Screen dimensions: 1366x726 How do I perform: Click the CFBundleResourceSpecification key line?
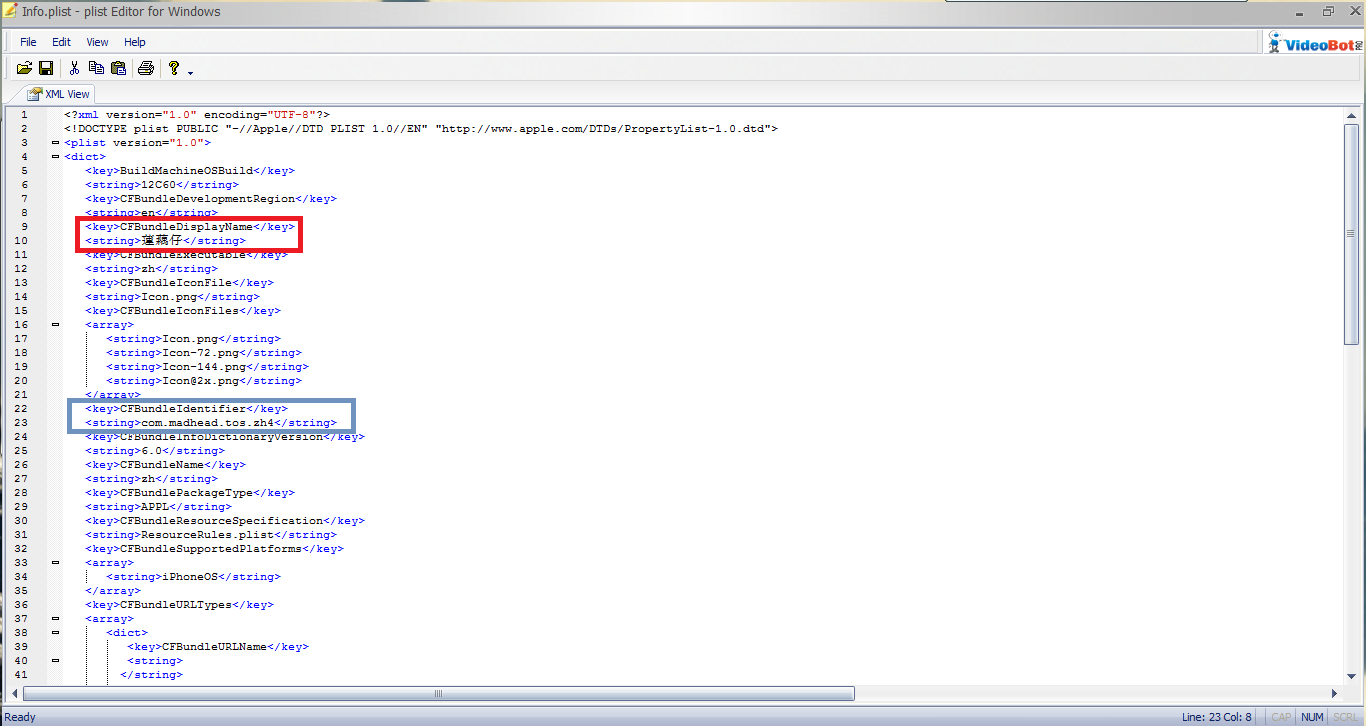coord(225,521)
